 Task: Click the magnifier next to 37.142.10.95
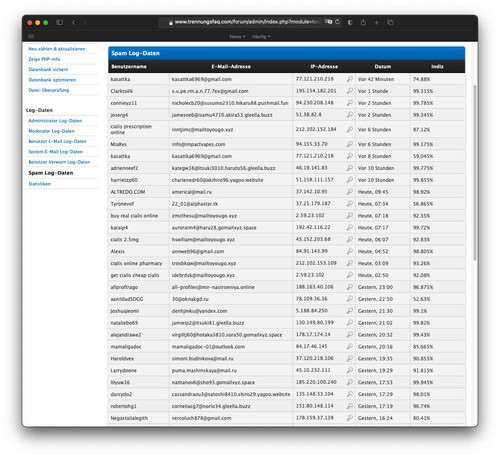coord(350,192)
